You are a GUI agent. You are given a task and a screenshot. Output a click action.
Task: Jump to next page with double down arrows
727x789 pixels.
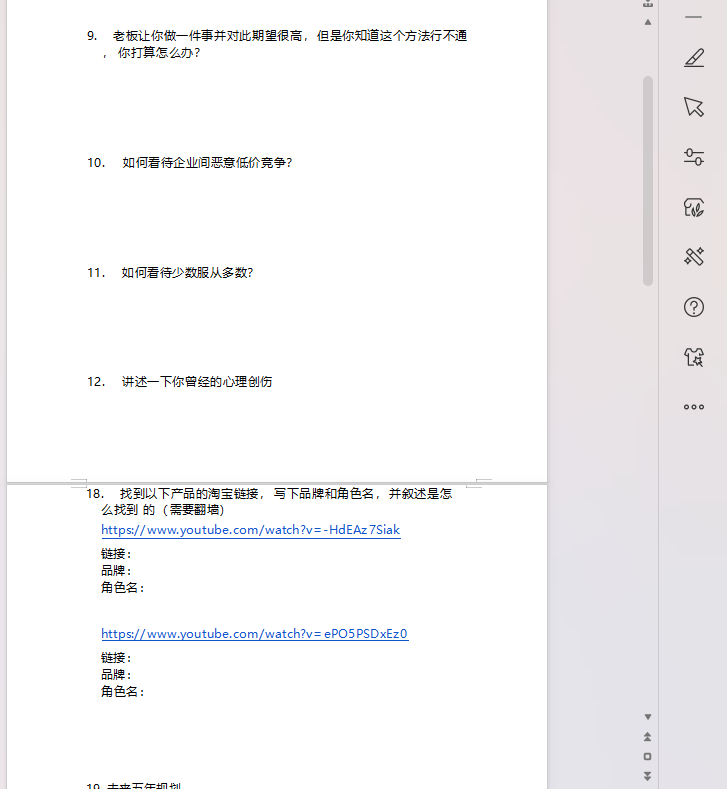point(648,776)
